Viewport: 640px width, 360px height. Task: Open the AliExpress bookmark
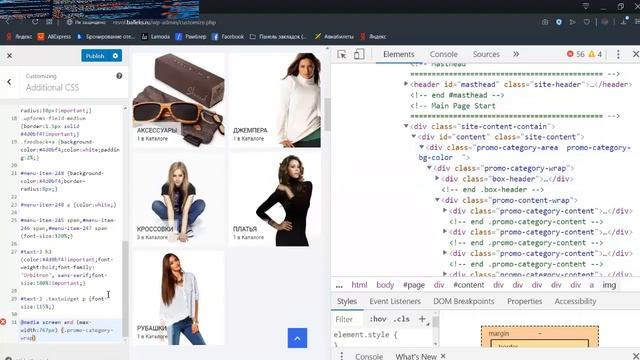54,36
